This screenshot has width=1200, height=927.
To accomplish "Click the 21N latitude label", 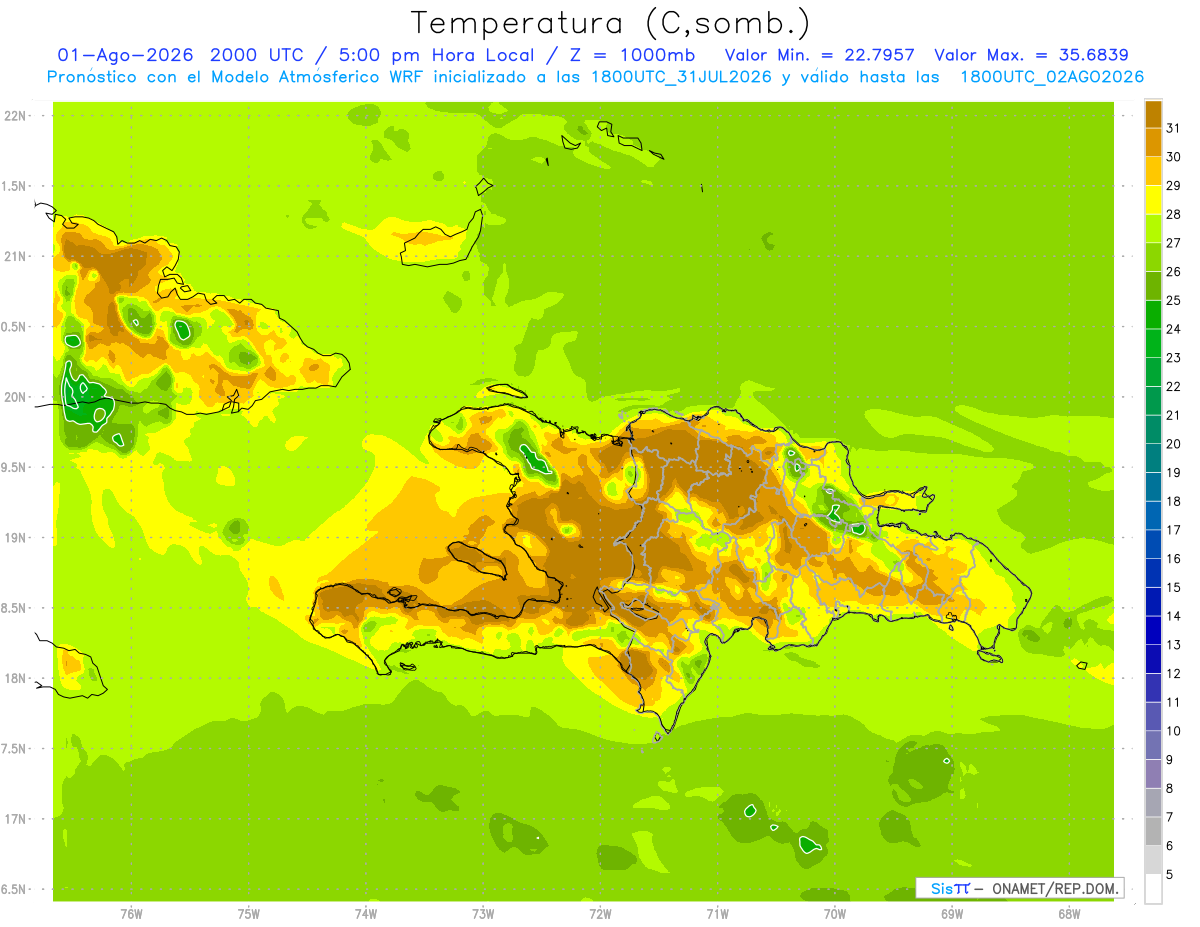I will [x=15, y=257].
